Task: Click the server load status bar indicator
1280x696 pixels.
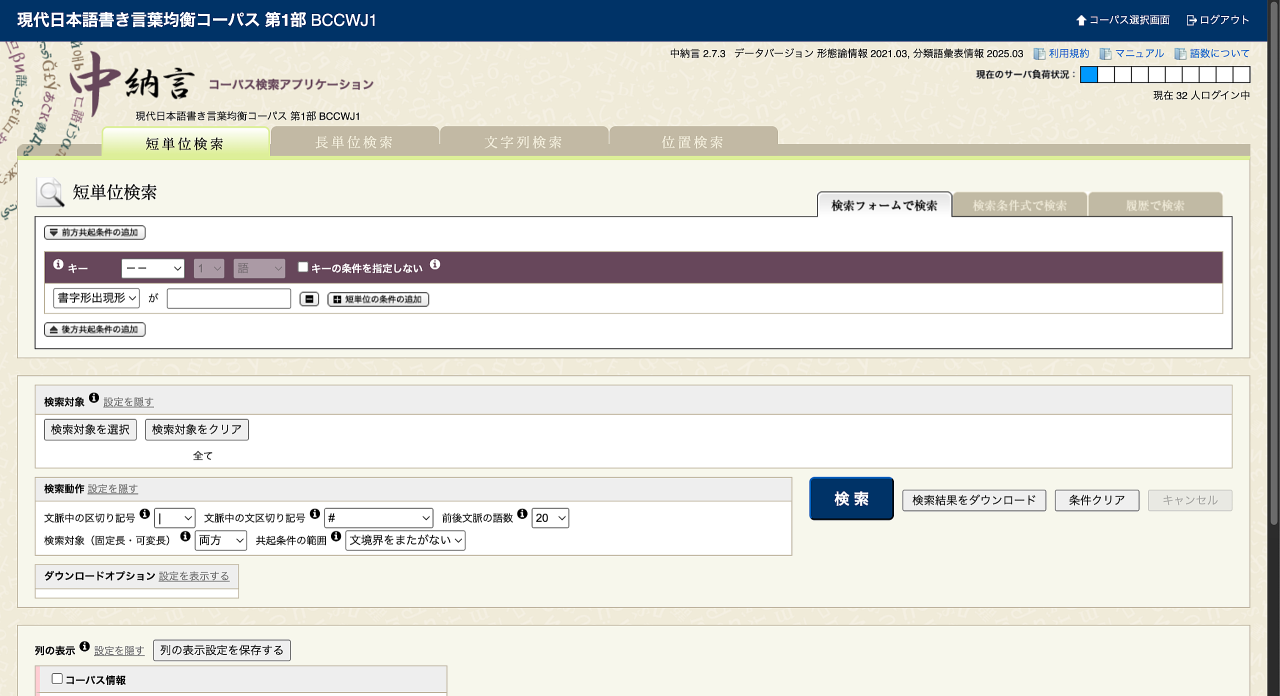Action: click(1165, 75)
